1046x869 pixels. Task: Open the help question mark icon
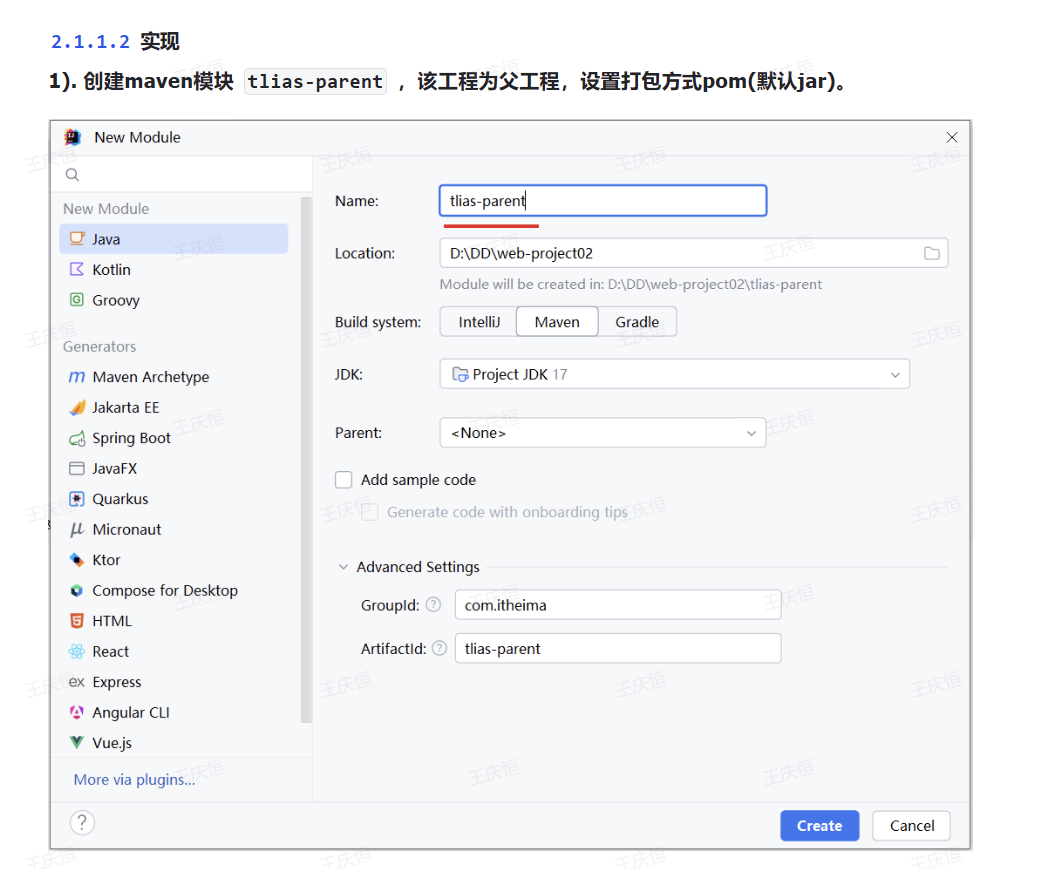pyautogui.click(x=82, y=823)
